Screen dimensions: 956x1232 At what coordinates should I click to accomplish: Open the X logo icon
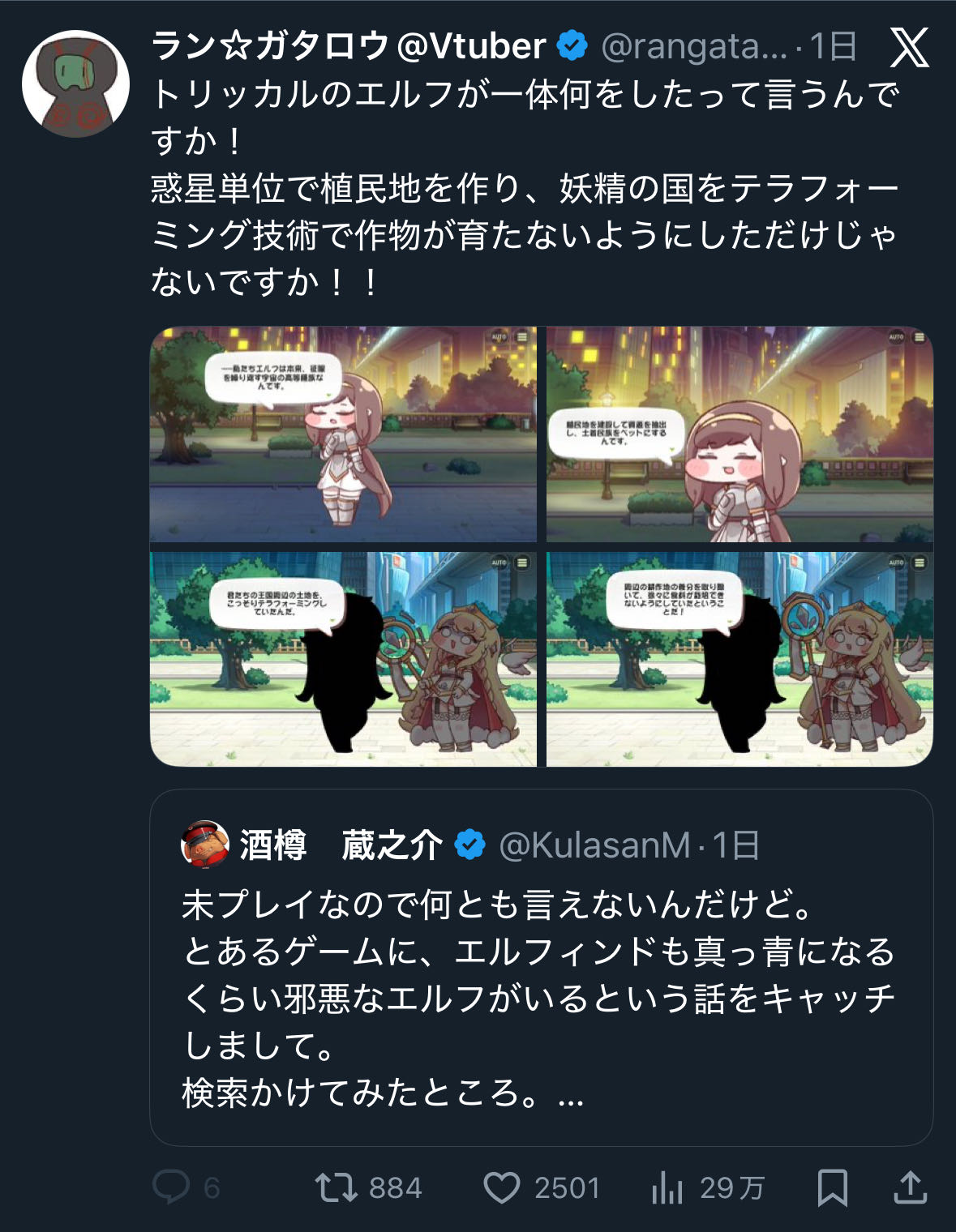point(909,47)
